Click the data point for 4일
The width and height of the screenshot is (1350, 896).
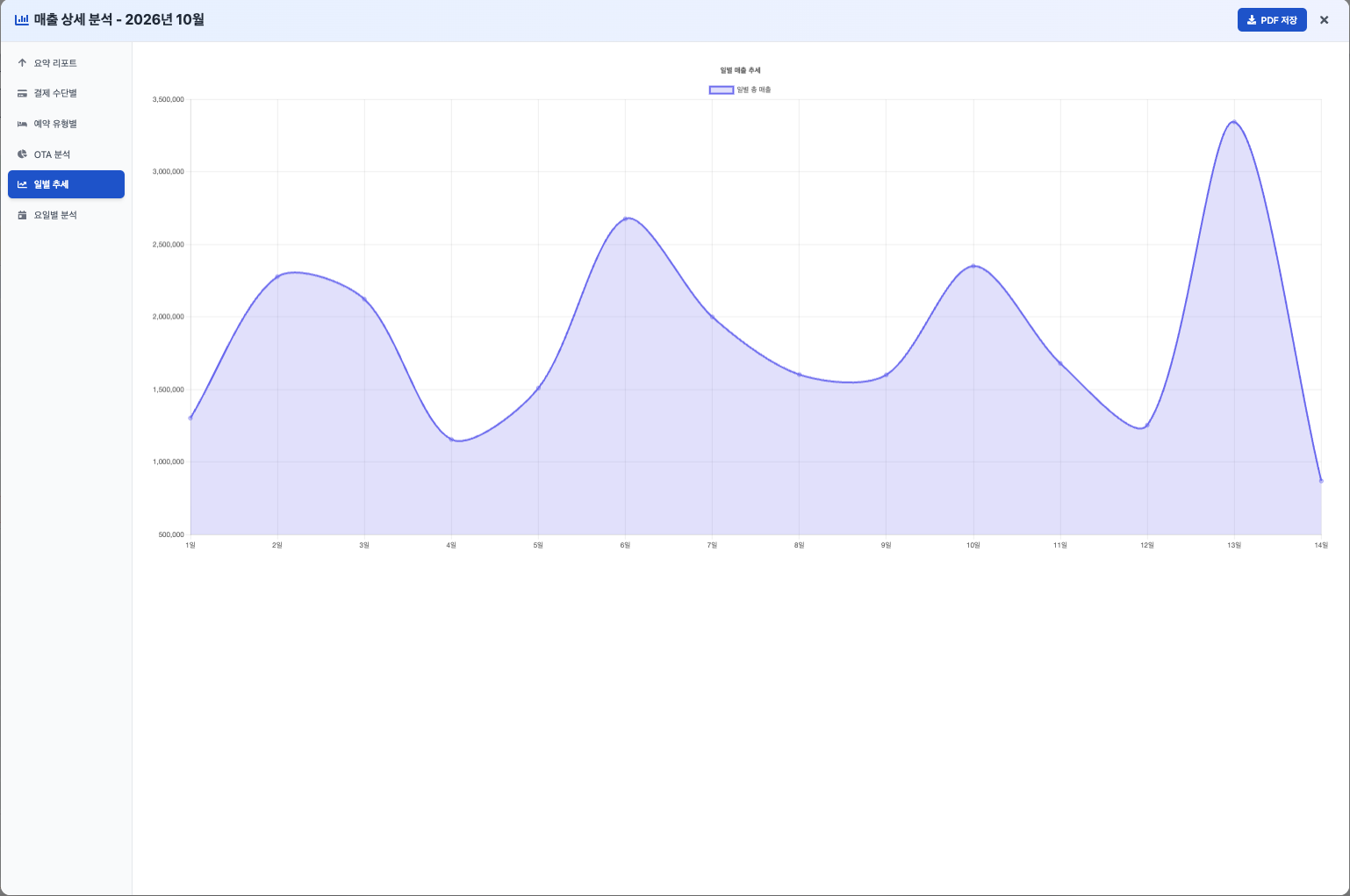[x=451, y=439]
